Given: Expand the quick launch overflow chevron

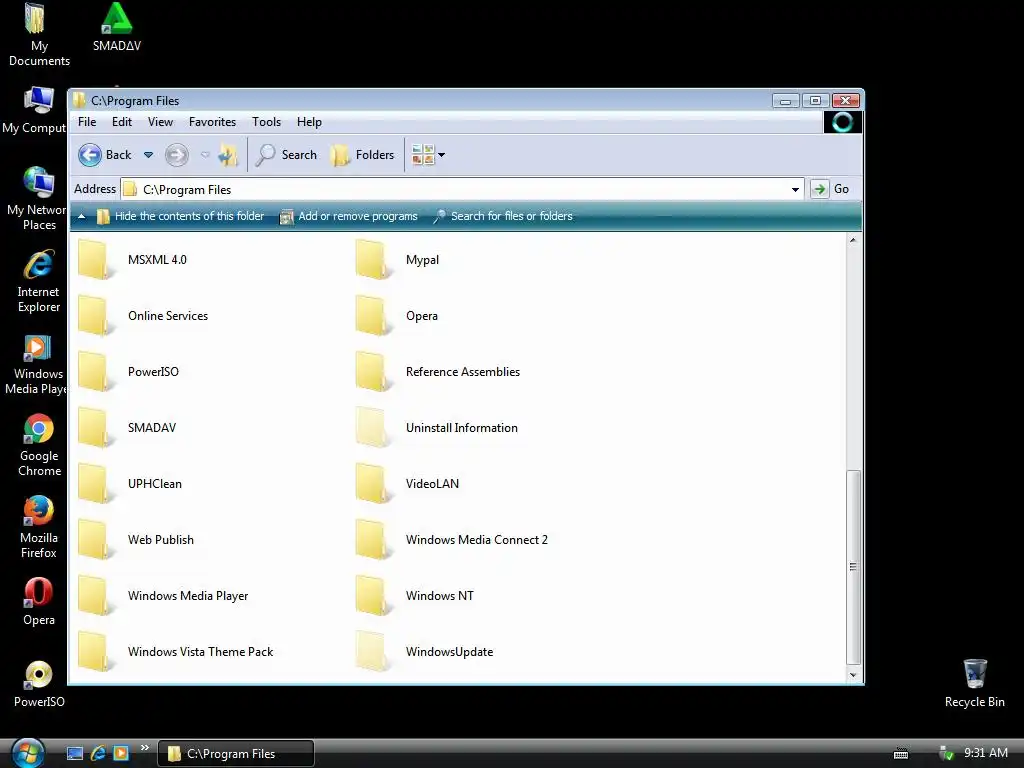Looking at the screenshot, I should tap(144, 748).
